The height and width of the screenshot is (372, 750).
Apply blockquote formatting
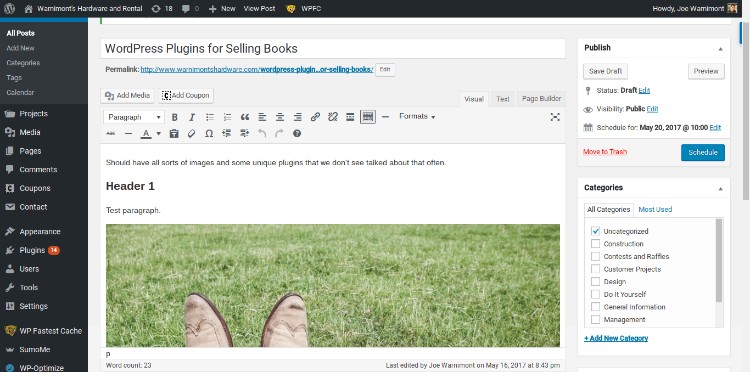(x=245, y=117)
